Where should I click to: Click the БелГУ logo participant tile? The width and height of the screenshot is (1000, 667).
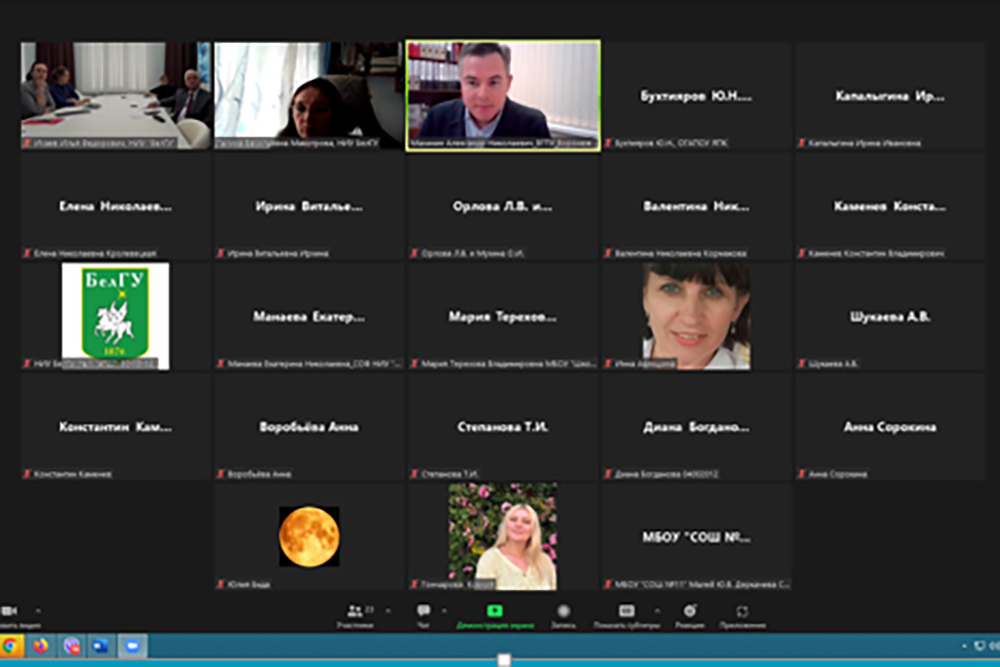pos(115,316)
